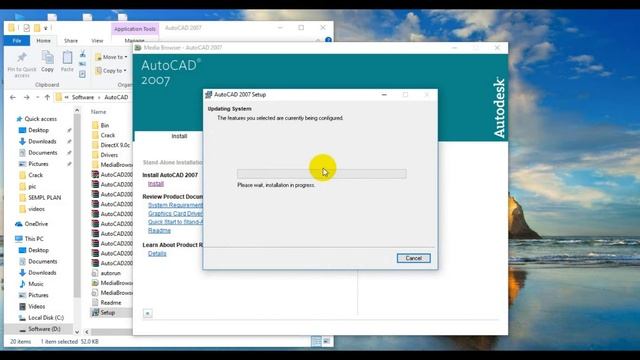Select the Setup file in file list
Screen dimensions: 640x360
click(107, 313)
